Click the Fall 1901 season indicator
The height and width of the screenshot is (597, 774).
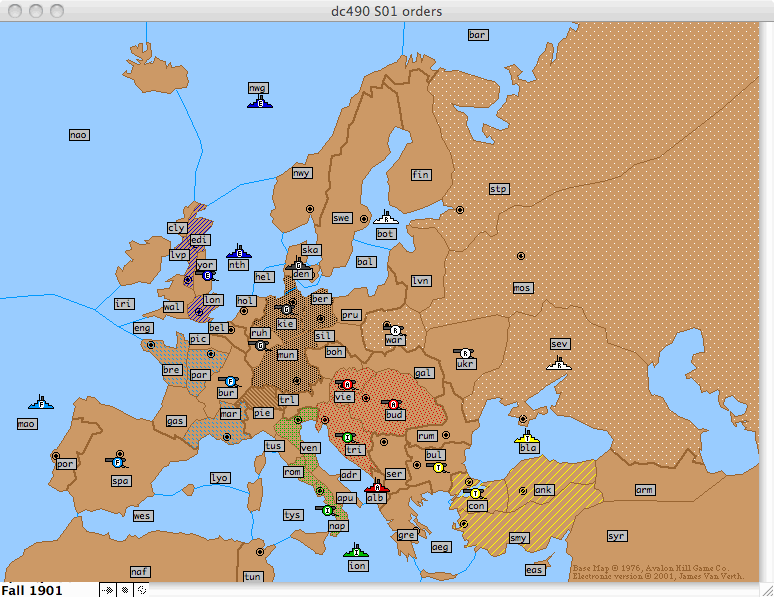click(33, 590)
